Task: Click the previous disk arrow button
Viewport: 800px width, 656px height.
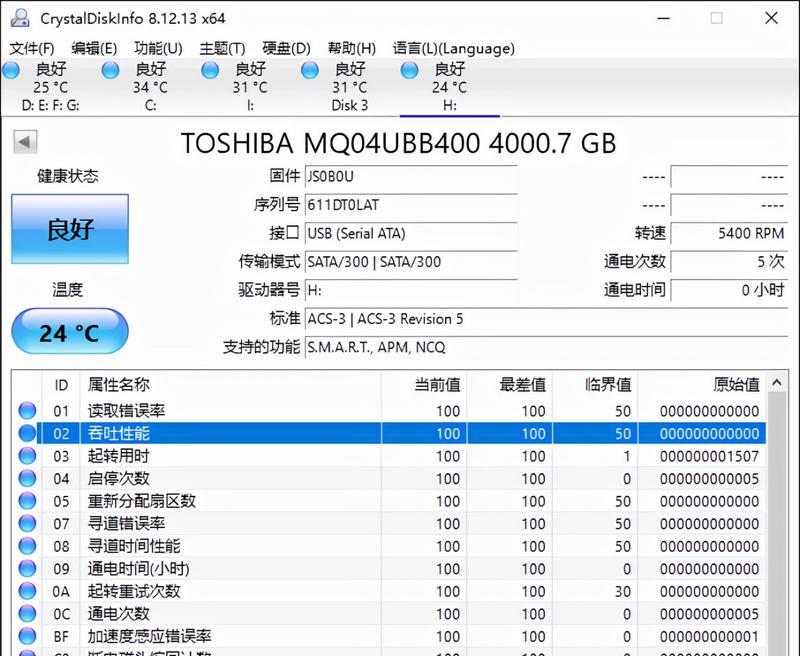Action: point(25,142)
